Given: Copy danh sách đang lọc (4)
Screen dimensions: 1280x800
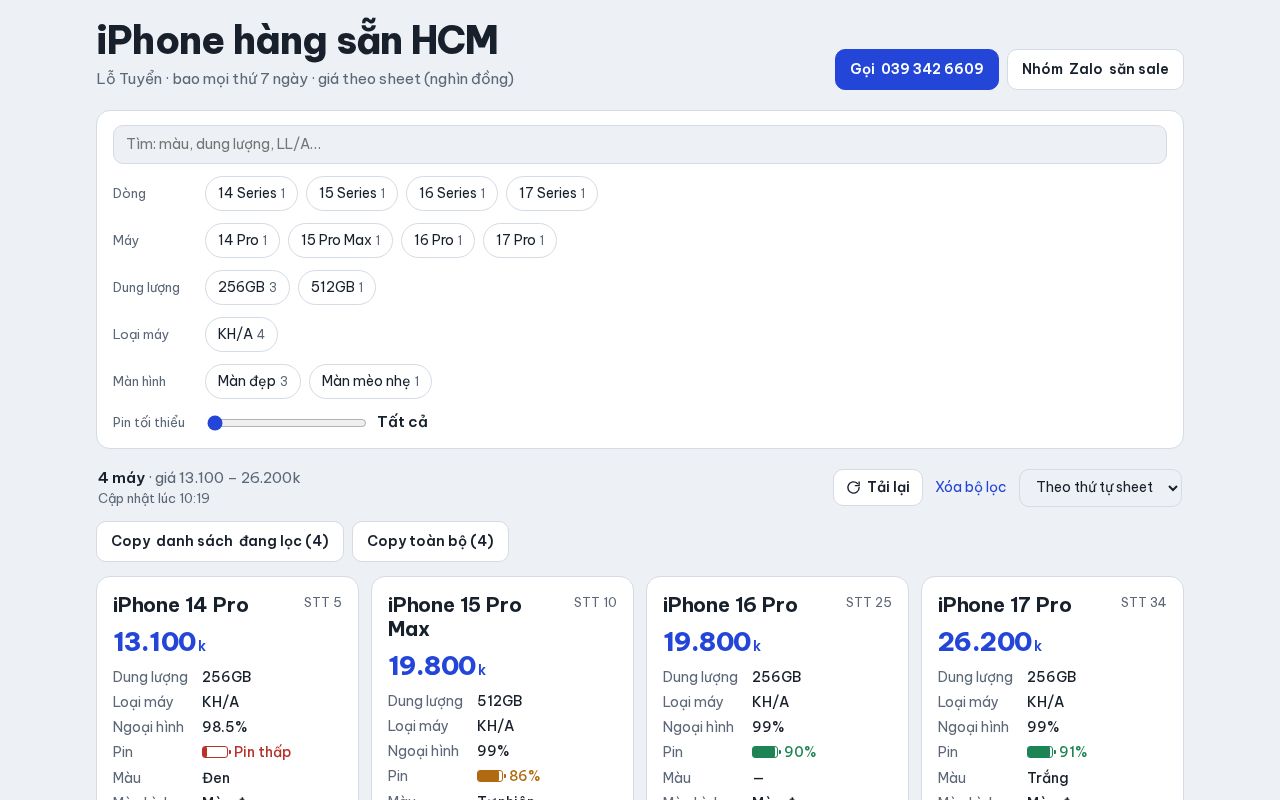Looking at the screenshot, I should click(x=220, y=541).
